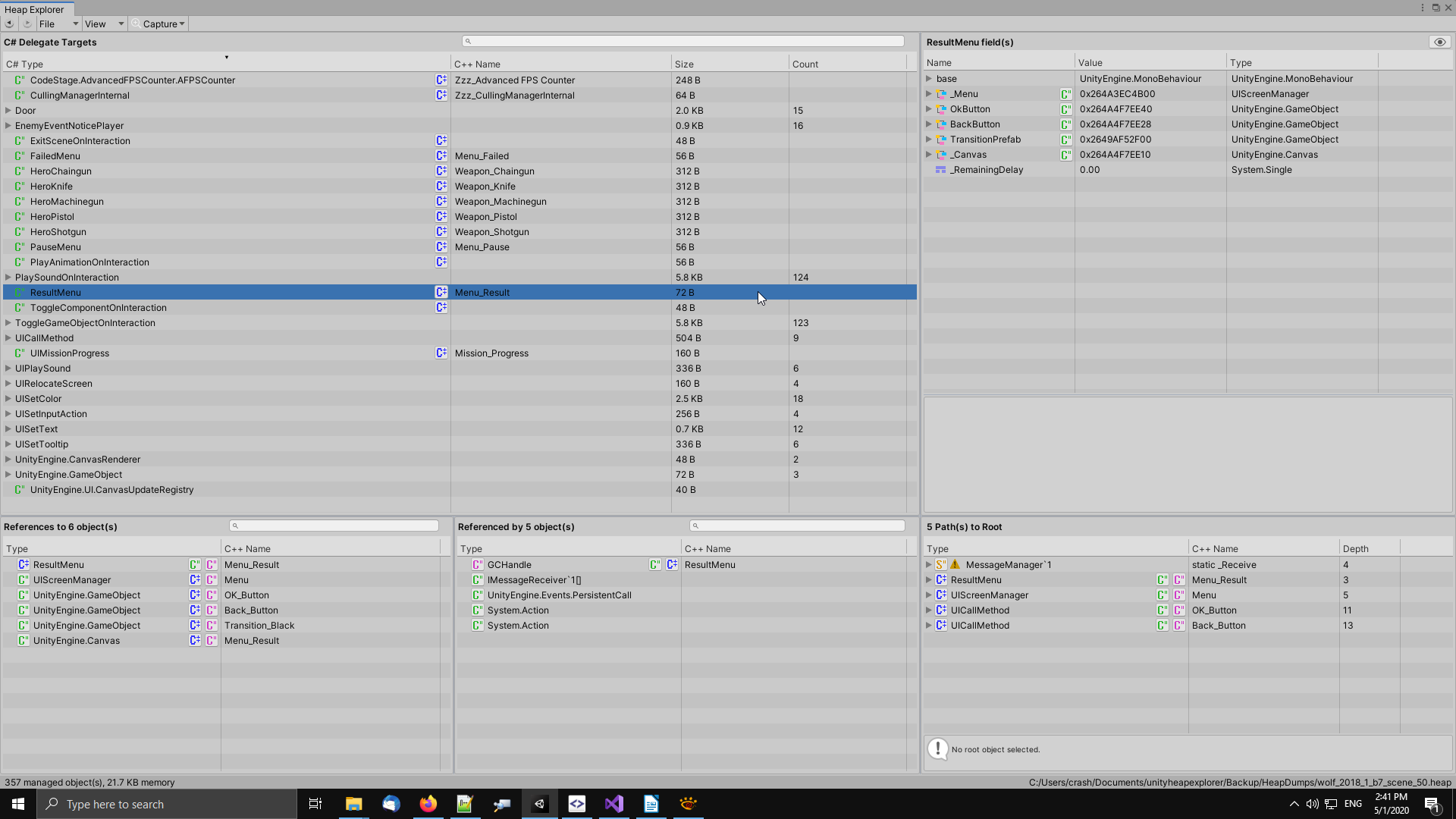
Task: Expand the PlaySoundOnInteraction tree row
Action: click(8, 277)
